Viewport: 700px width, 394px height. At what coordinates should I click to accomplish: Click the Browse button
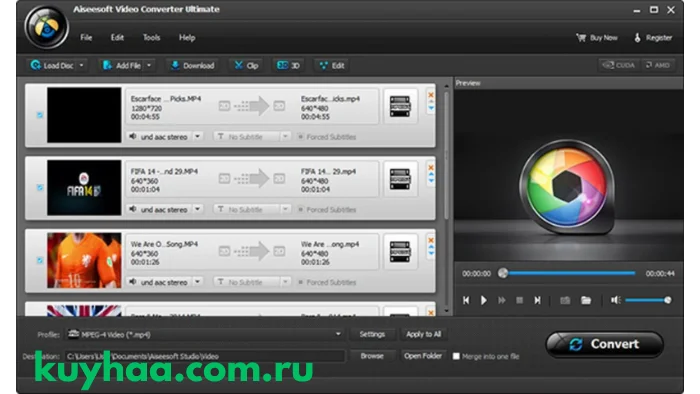[372, 356]
